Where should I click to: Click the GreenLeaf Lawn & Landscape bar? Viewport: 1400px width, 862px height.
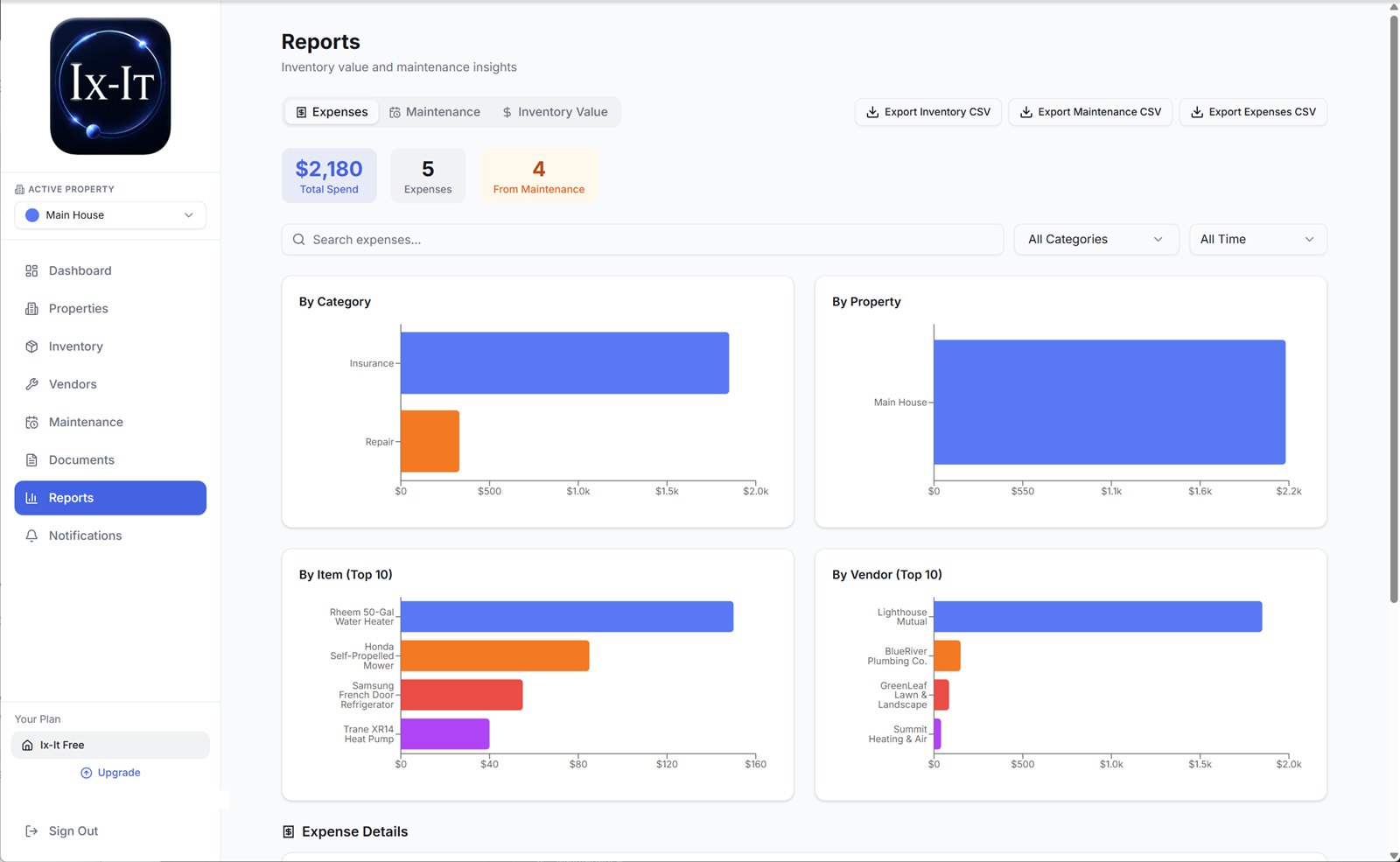click(941, 695)
